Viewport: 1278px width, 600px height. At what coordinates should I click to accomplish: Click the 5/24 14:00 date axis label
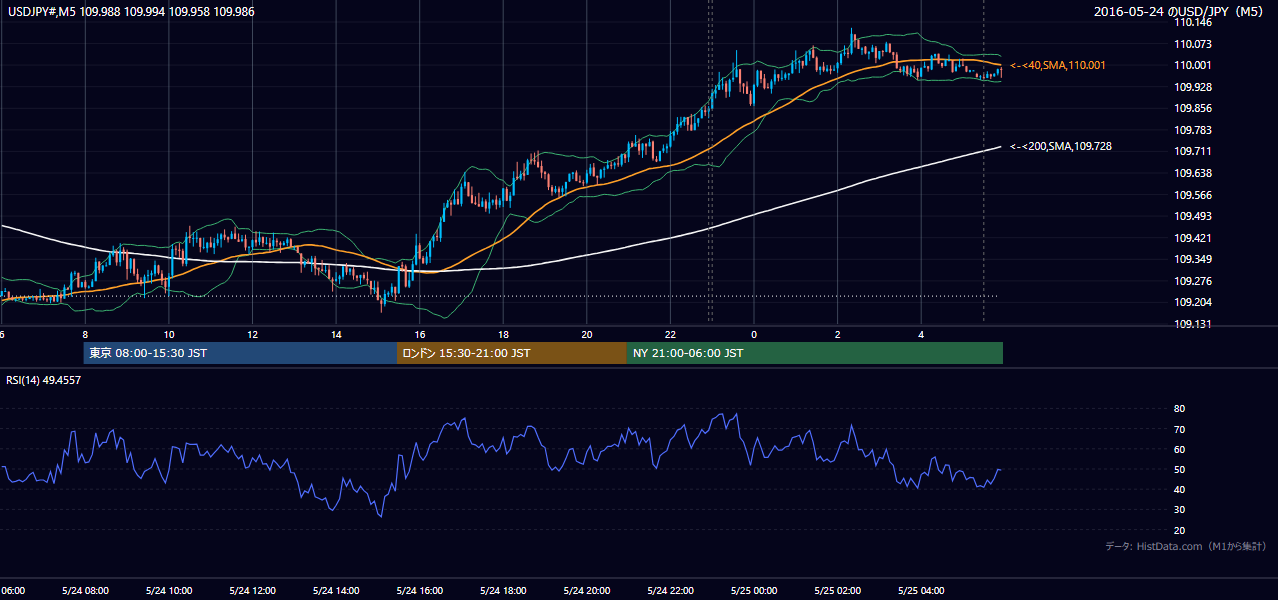336,590
